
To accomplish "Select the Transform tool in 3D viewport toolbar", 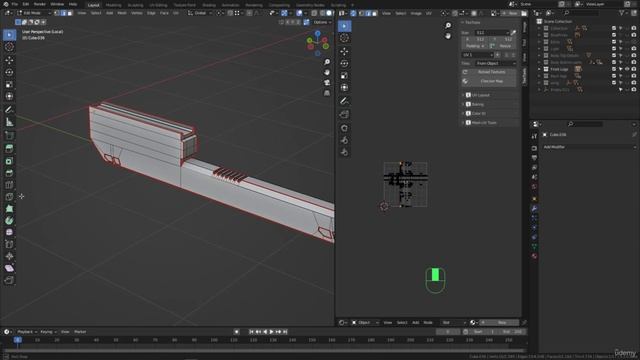I will pos(9,96).
